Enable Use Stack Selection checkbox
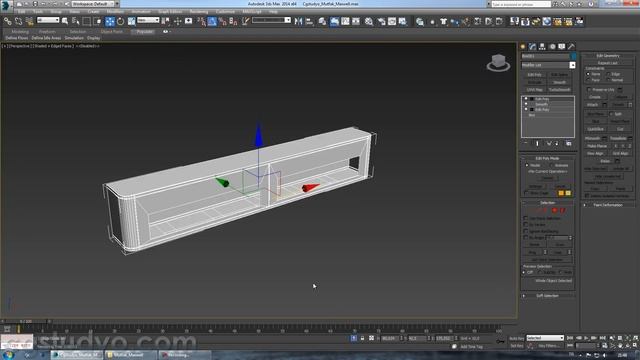This screenshot has height=360, width=640. click(526, 218)
